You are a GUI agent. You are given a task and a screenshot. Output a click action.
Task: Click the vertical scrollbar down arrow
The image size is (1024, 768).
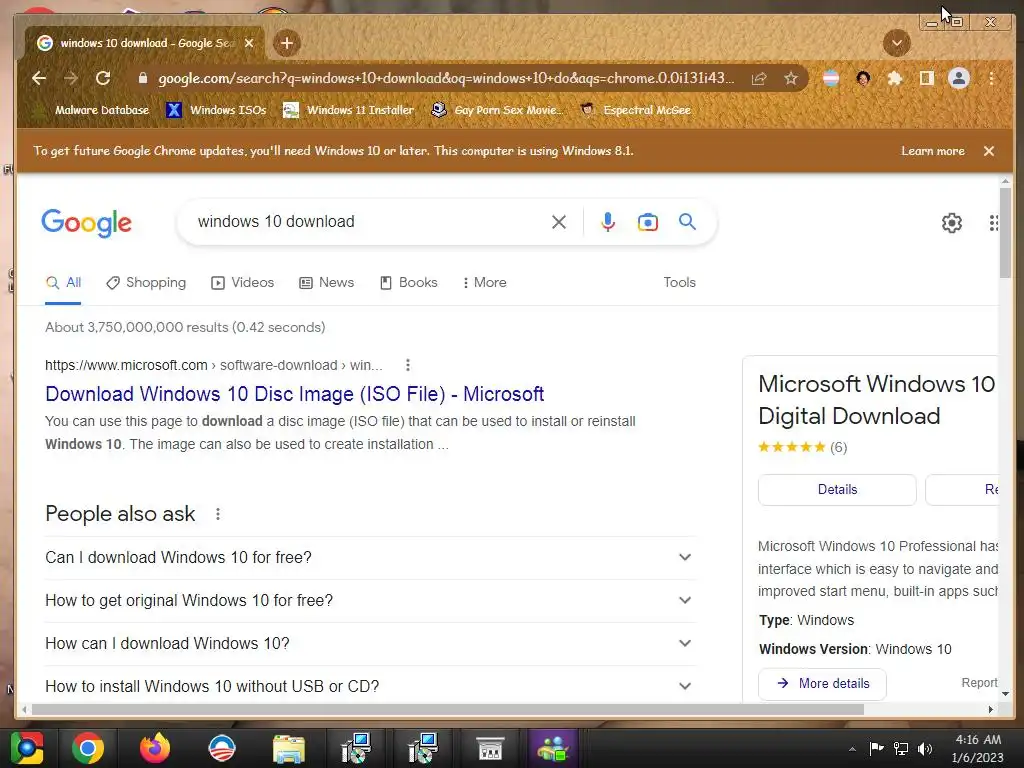point(1005,694)
